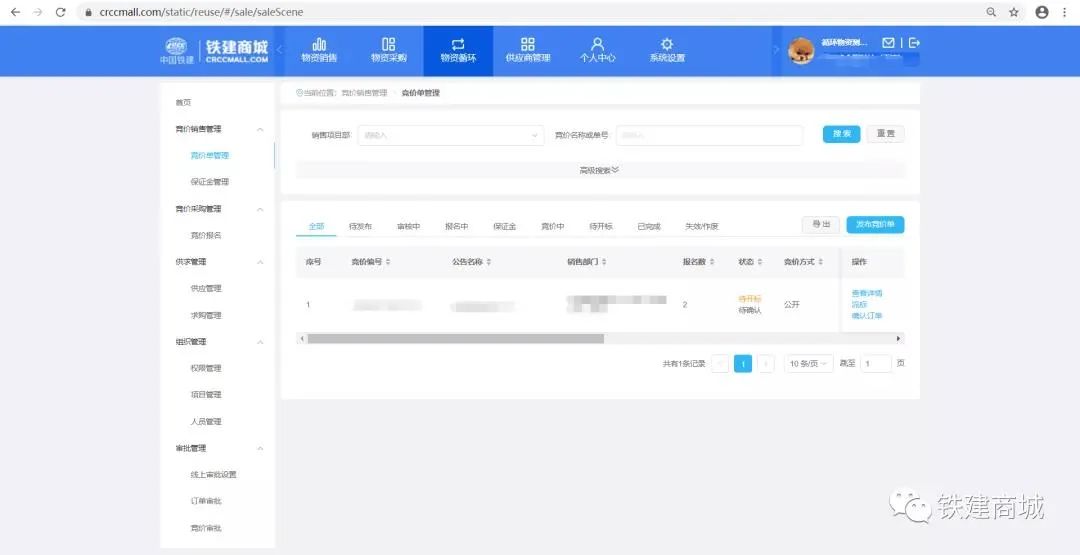Open the 10条/页 page size dropdown
The image size is (1080, 555).
(809, 364)
